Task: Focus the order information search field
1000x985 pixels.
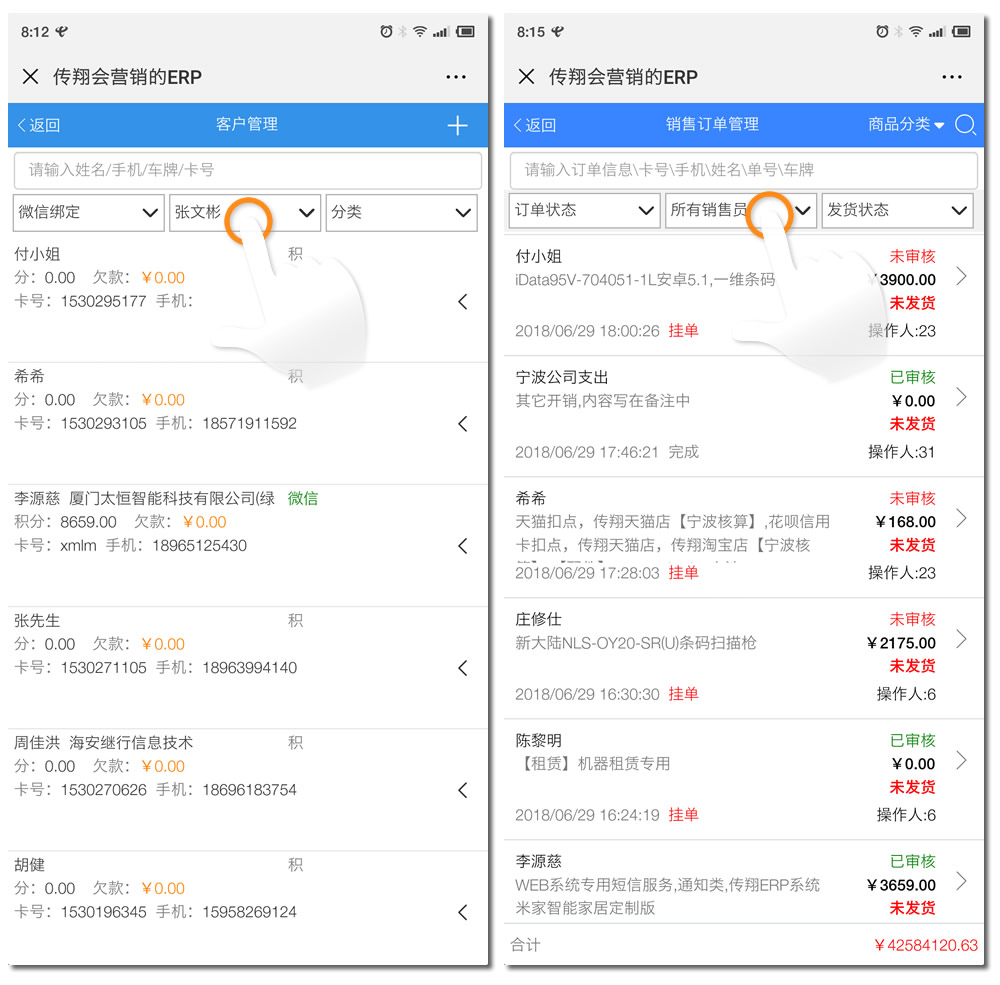Action: tap(744, 170)
